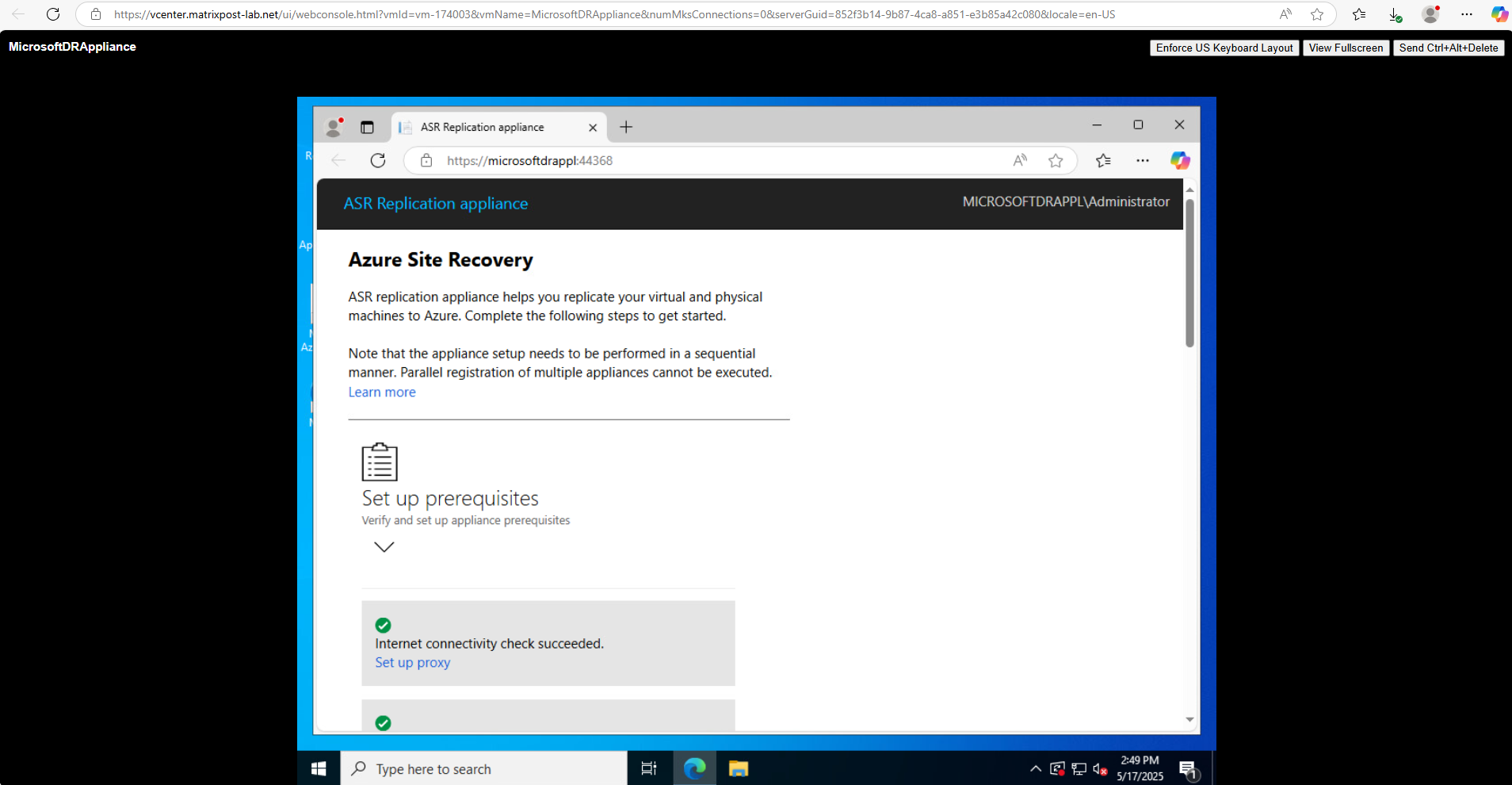
Task: Open outer browser settings ellipsis menu
Action: 1467,14
